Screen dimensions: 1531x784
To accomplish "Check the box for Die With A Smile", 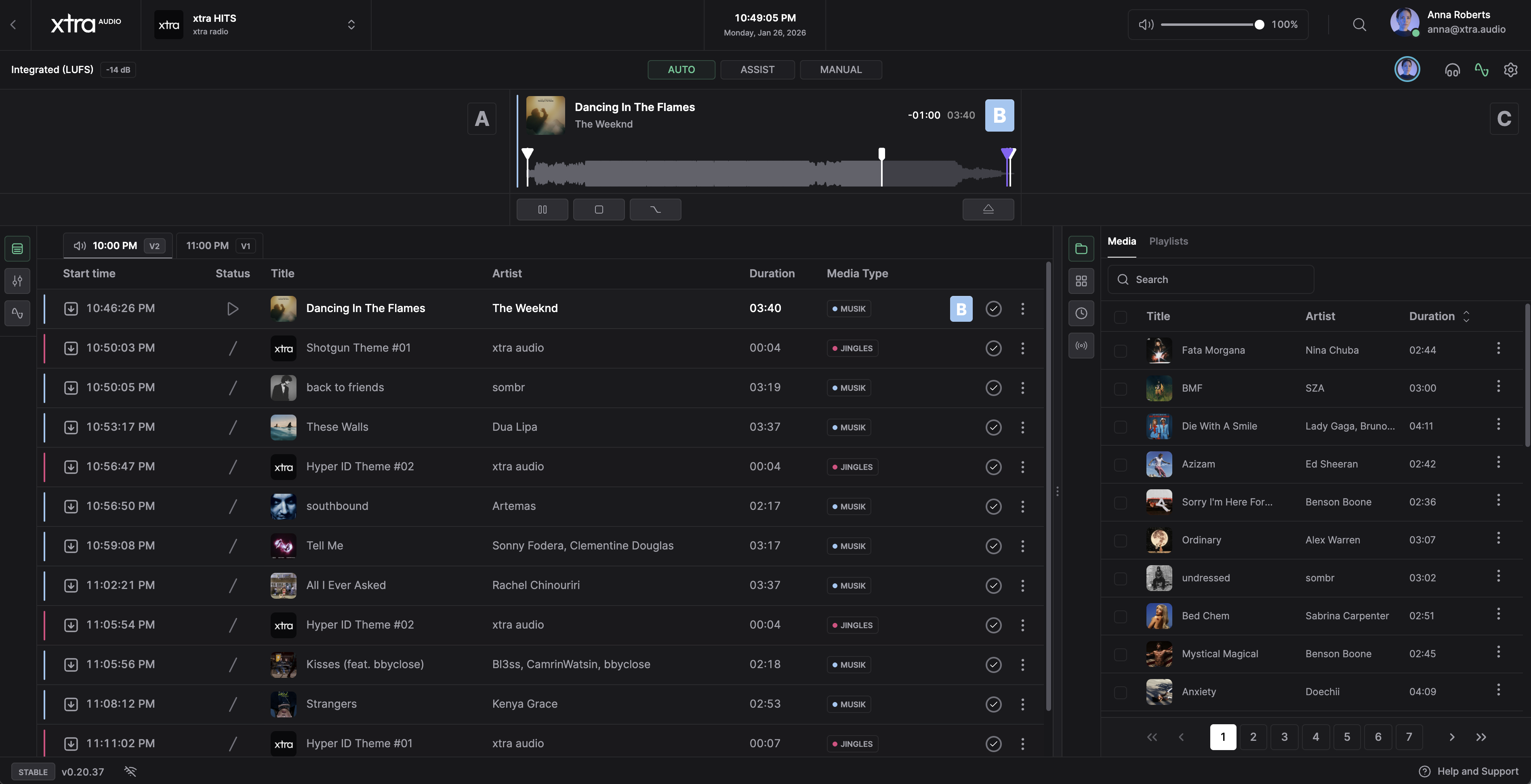I will (x=1120, y=426).
